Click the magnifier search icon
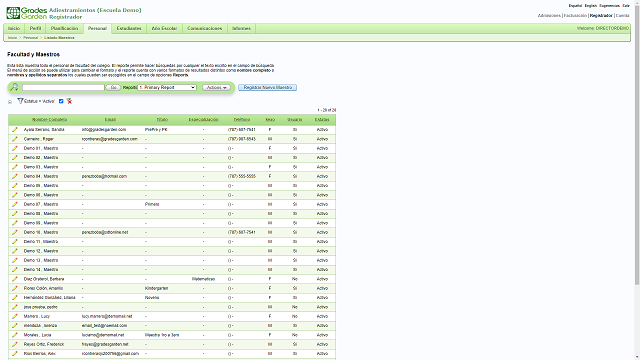Screen dimensions: 640x360 click(14, 87)
